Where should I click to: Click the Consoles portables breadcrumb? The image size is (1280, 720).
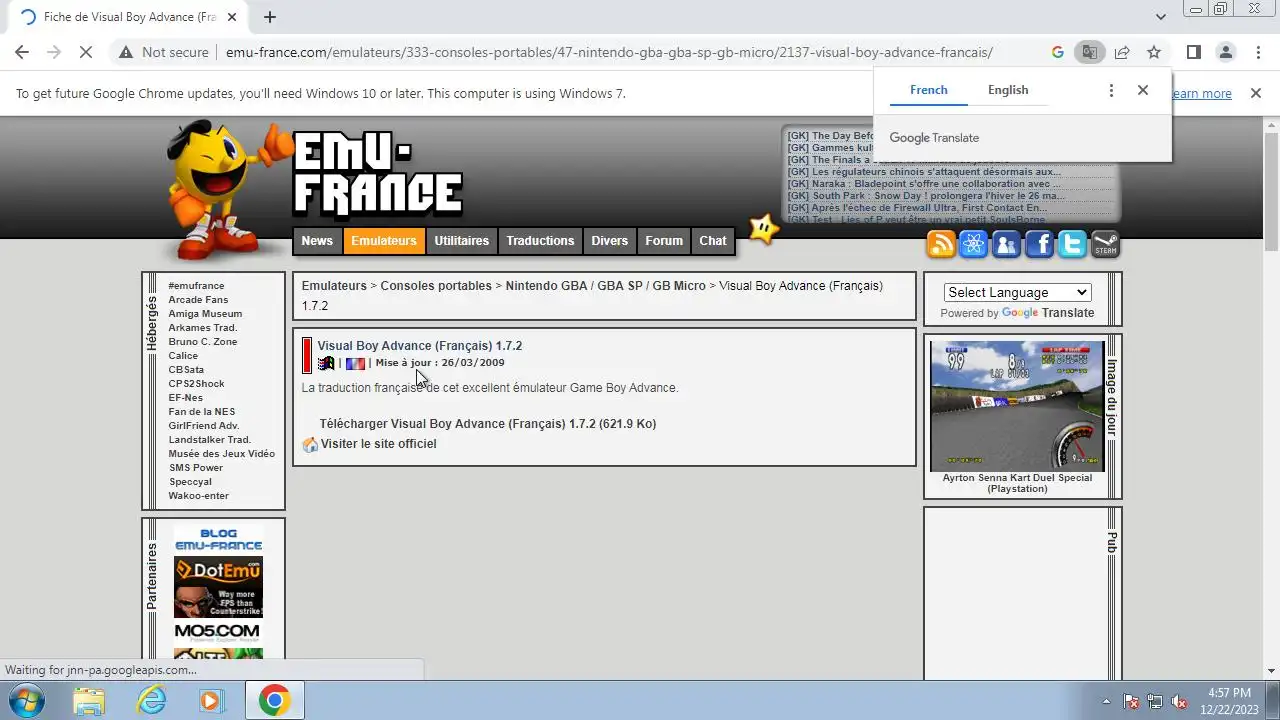[436, 286]
